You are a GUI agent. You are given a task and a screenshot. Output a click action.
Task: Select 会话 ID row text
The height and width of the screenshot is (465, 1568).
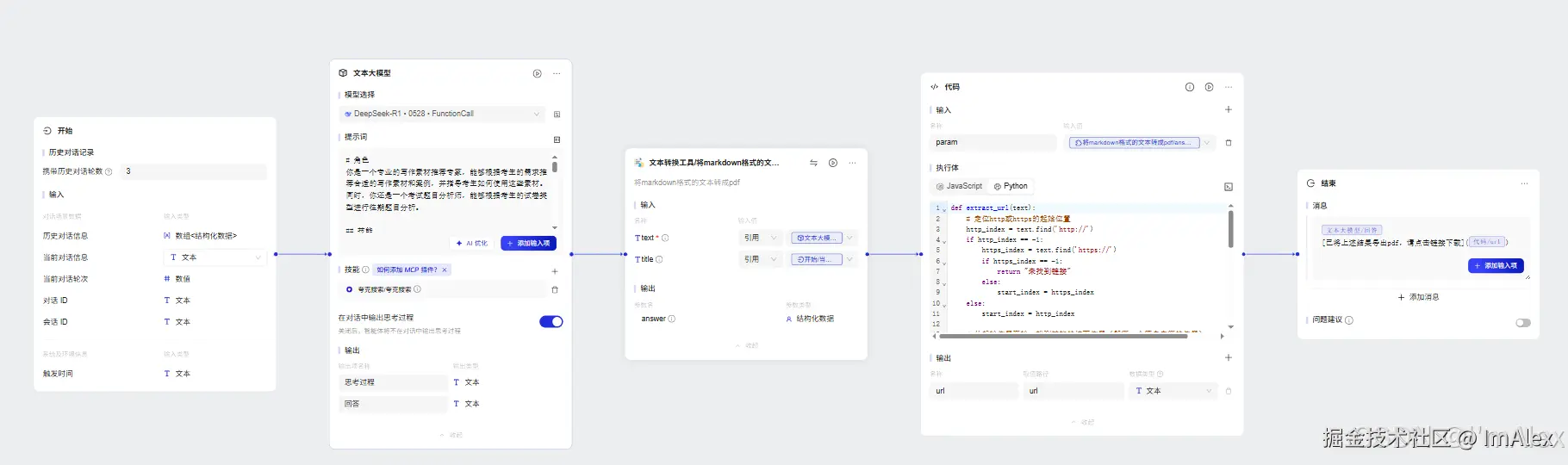click(55, 322)
